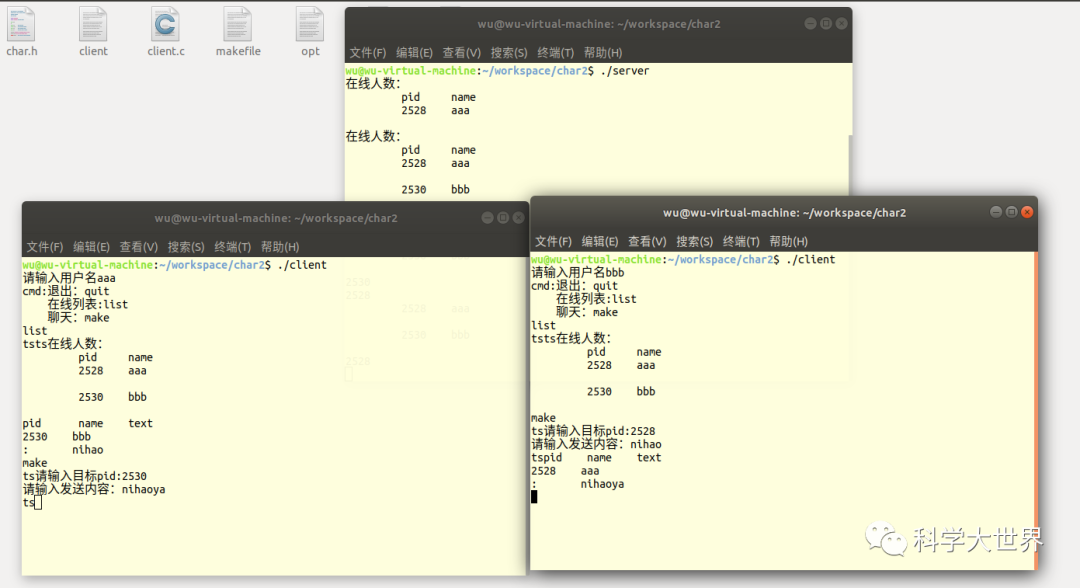Image resolution: width=1080 pixels, height=588 pixels.
Task: Open 查看(V) menu in aaa client terminal
Action: 138,246
